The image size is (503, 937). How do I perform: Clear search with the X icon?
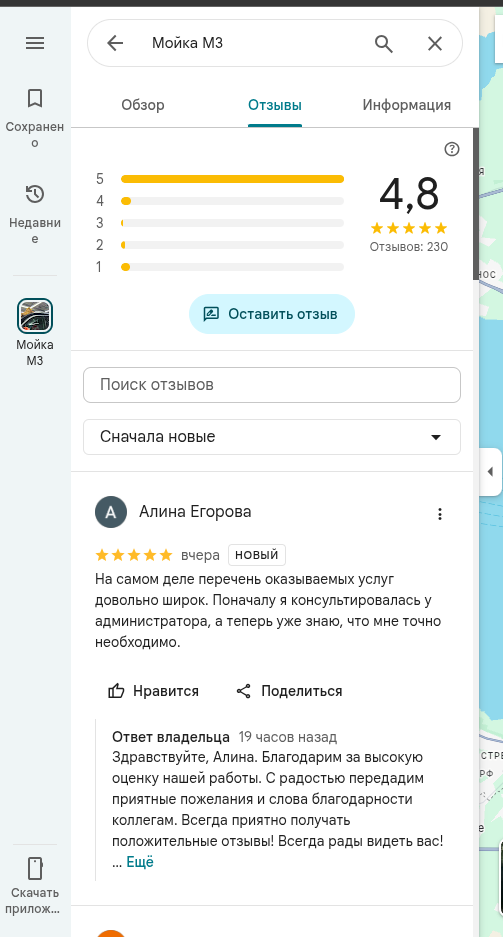(x=435, y=43)
